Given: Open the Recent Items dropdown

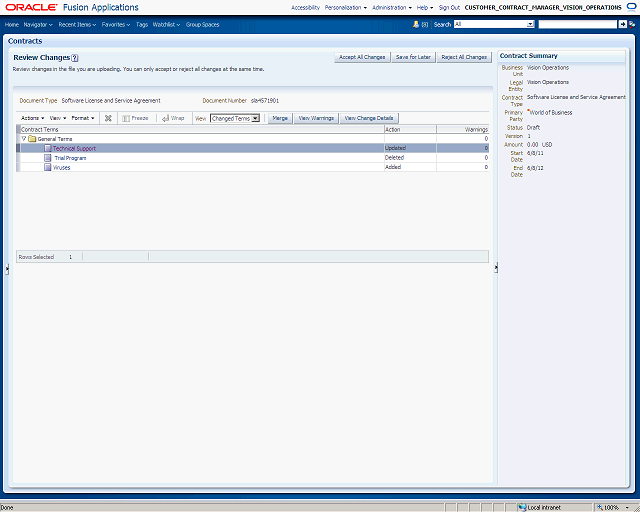Looking at the screenshot, I should (77, 24).
